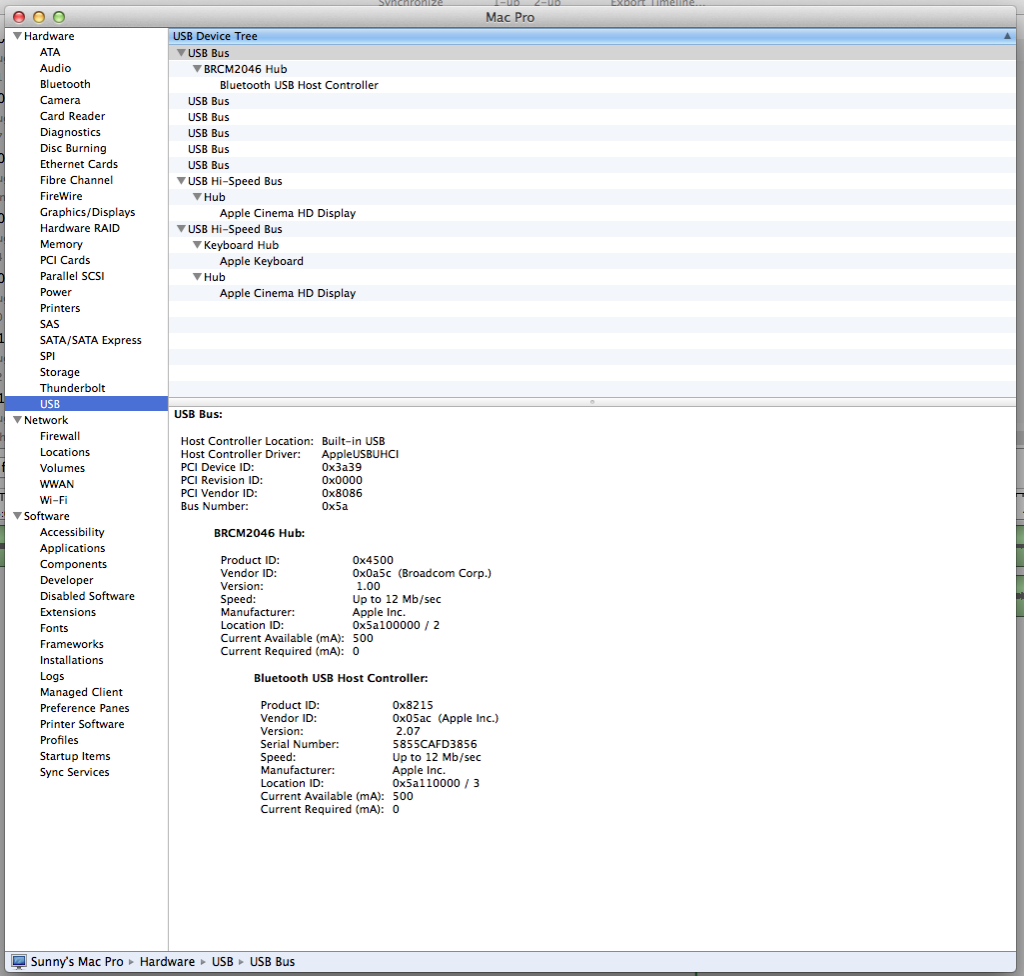
Task: Select Ethernet Cards category
Action: pos(79,164)
